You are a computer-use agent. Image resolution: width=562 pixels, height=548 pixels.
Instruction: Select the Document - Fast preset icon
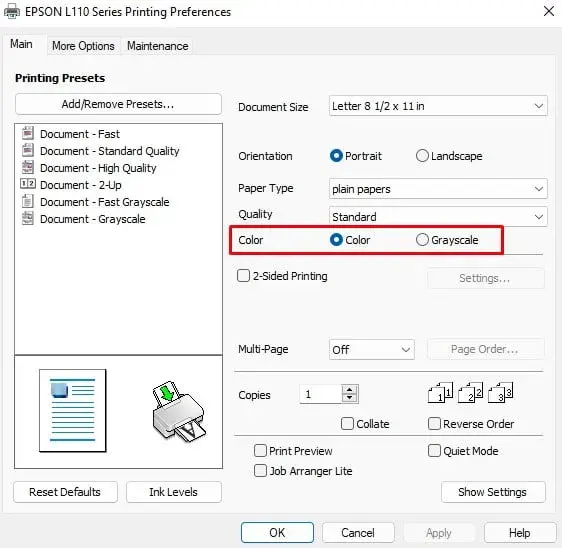[x=28, y=133]
